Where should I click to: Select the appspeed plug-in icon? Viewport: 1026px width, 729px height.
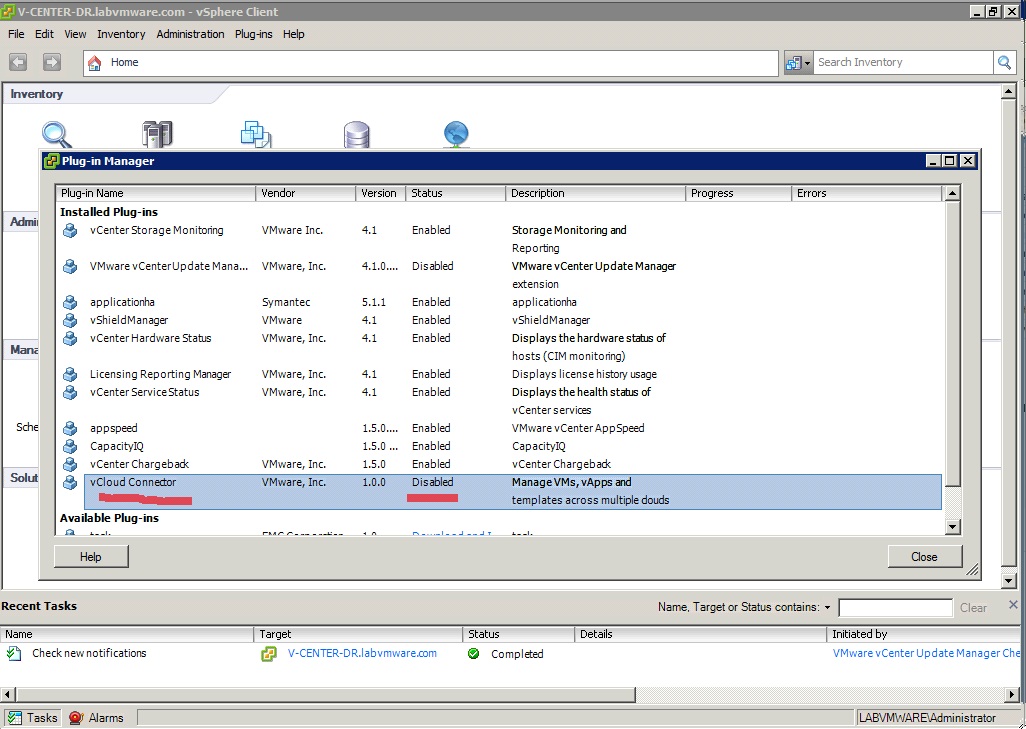[70, 428]
